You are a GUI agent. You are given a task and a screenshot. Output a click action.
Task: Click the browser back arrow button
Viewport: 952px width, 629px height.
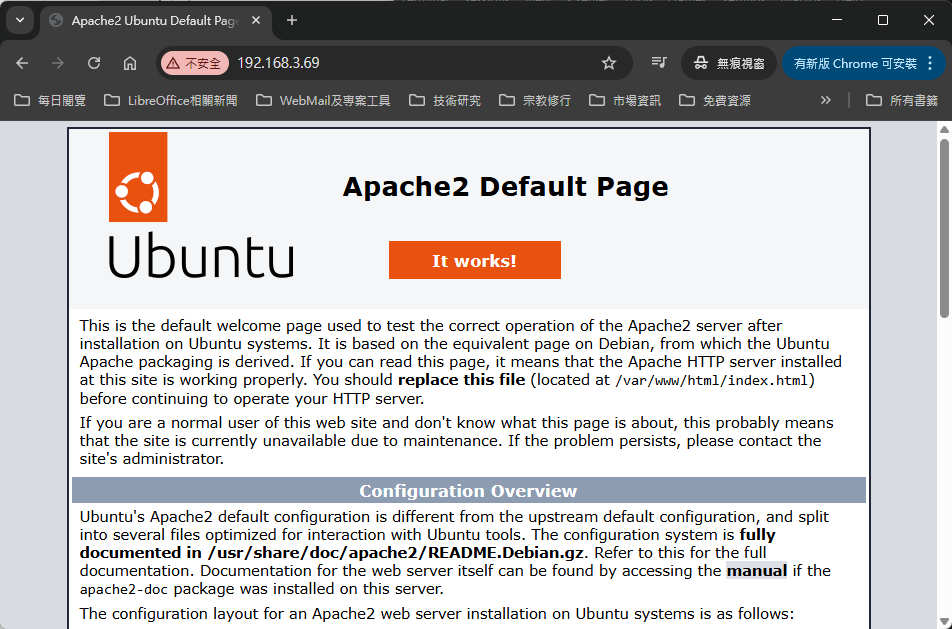pos(22,63)
